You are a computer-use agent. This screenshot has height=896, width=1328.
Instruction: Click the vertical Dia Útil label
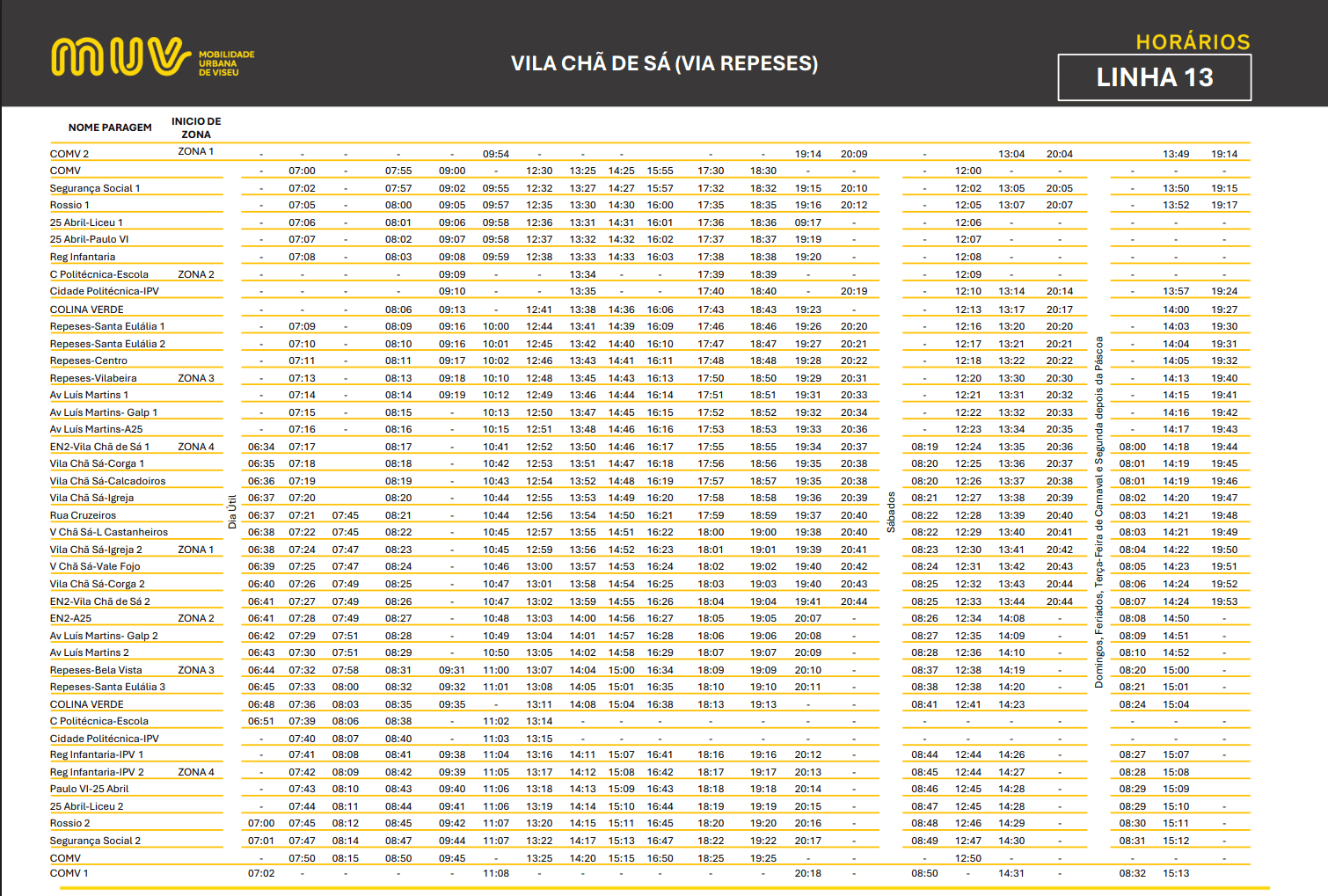[232, 512]
